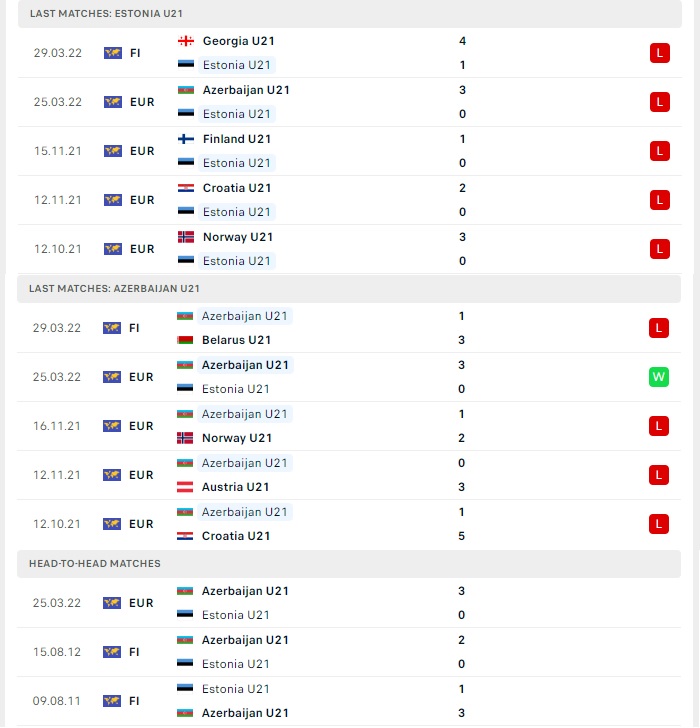Click the red L badge for Georgia match
The width and height of the screenshot is (700, 728).
click(660, 53)
